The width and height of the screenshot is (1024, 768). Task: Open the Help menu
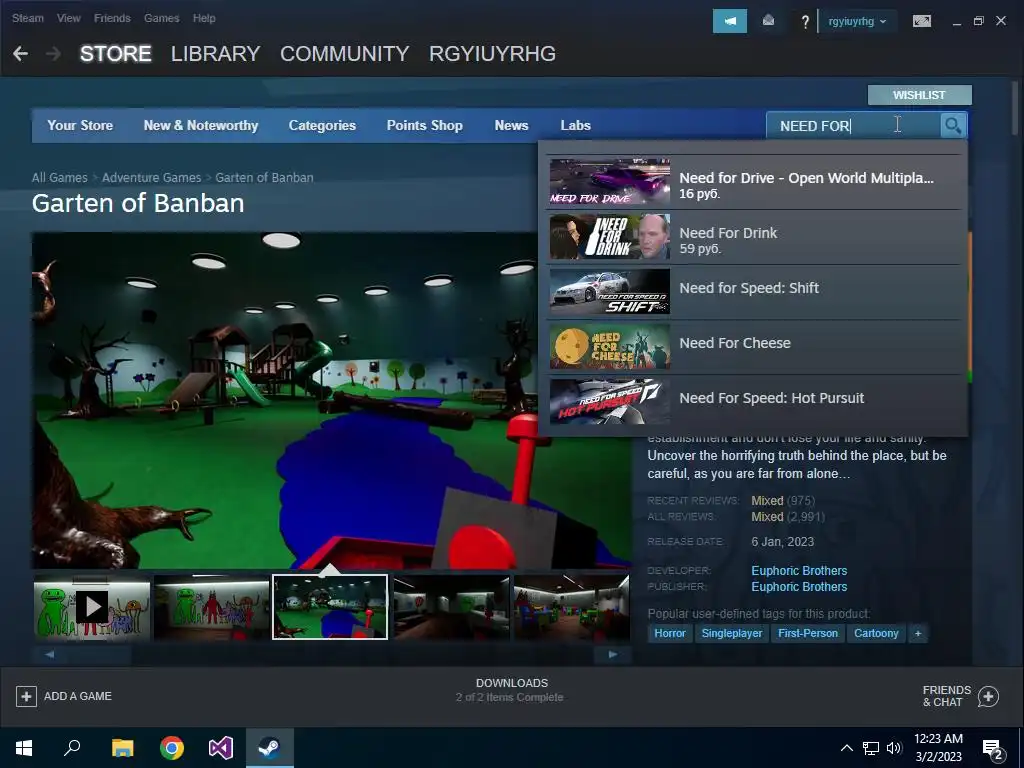pos(204,18)
